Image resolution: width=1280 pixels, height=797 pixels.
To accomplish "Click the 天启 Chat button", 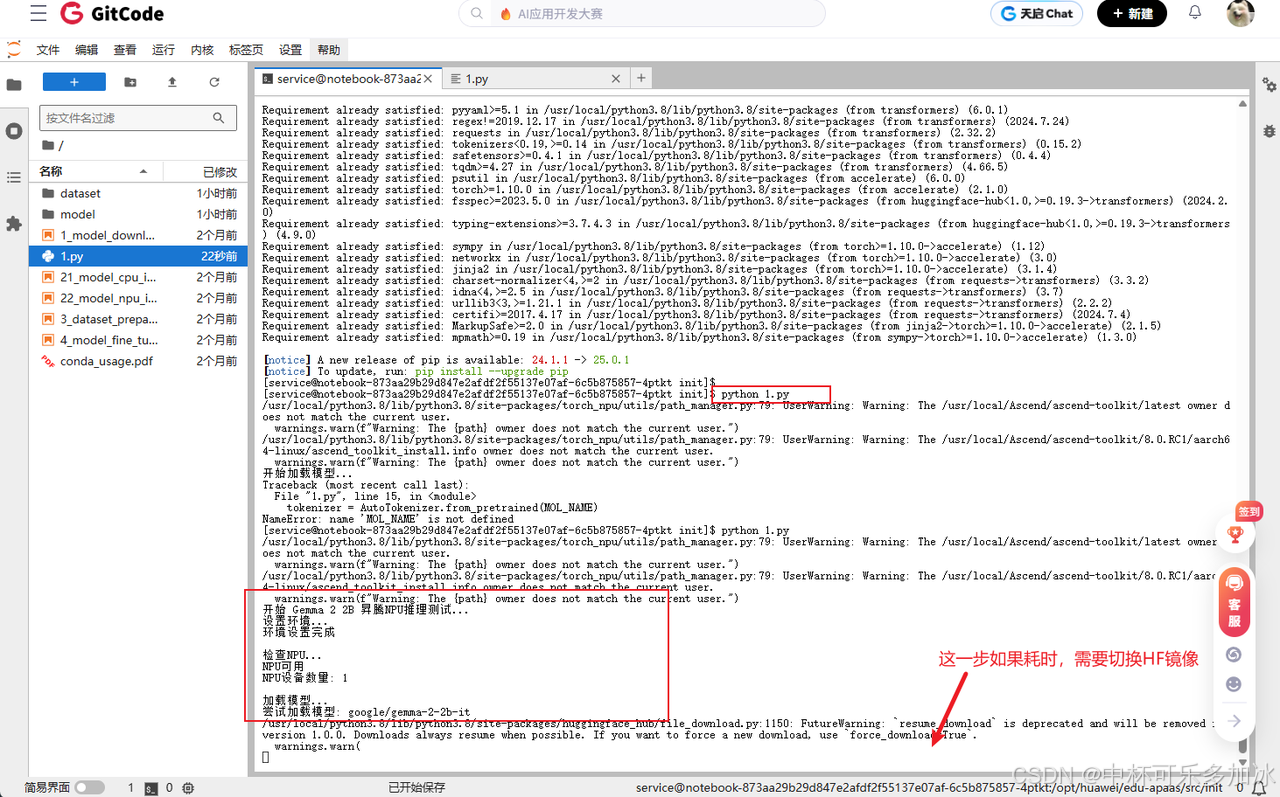I will tap(1036, 13).
